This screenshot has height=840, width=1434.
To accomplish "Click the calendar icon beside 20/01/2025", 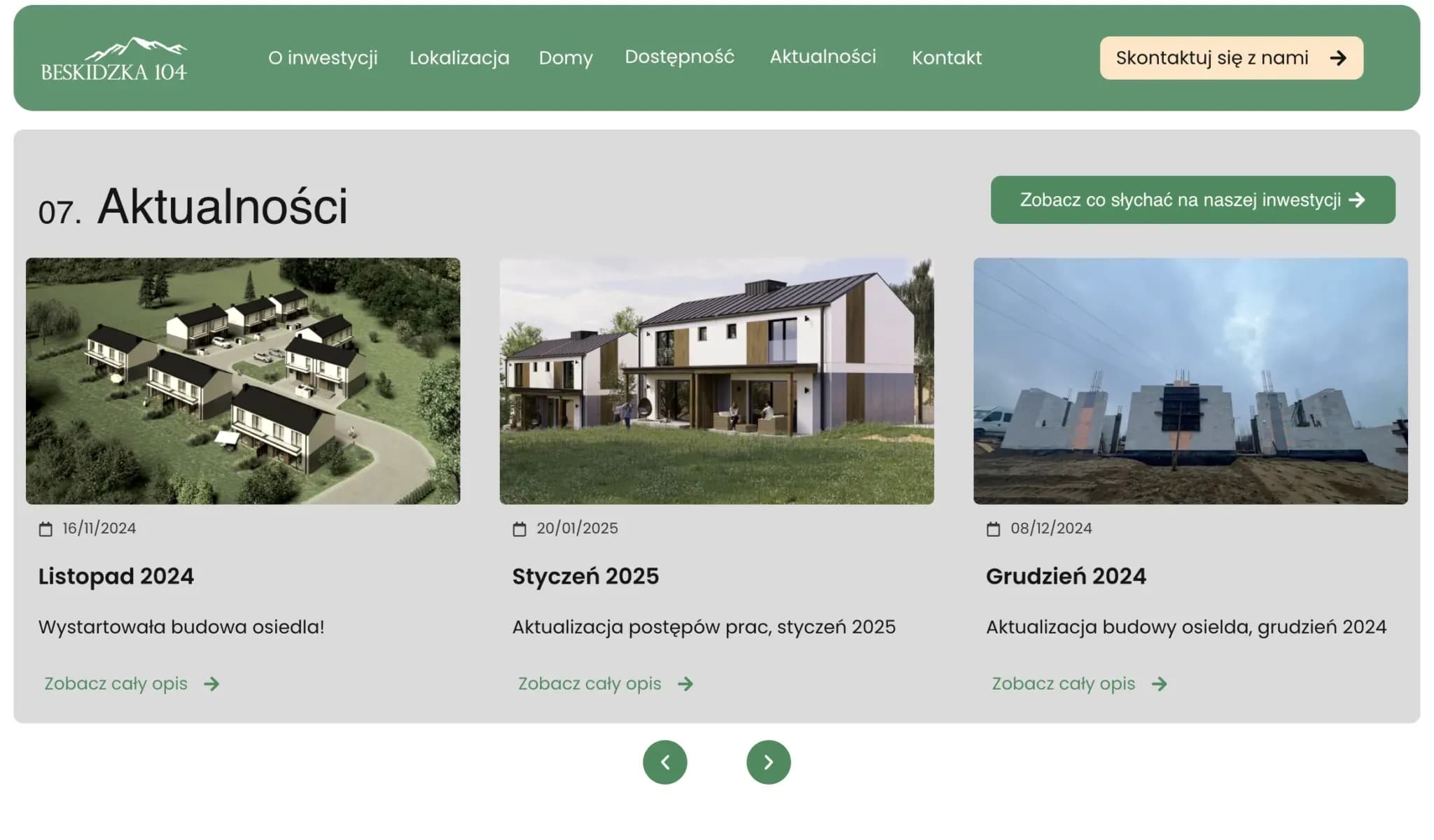I will click(520, 529).
